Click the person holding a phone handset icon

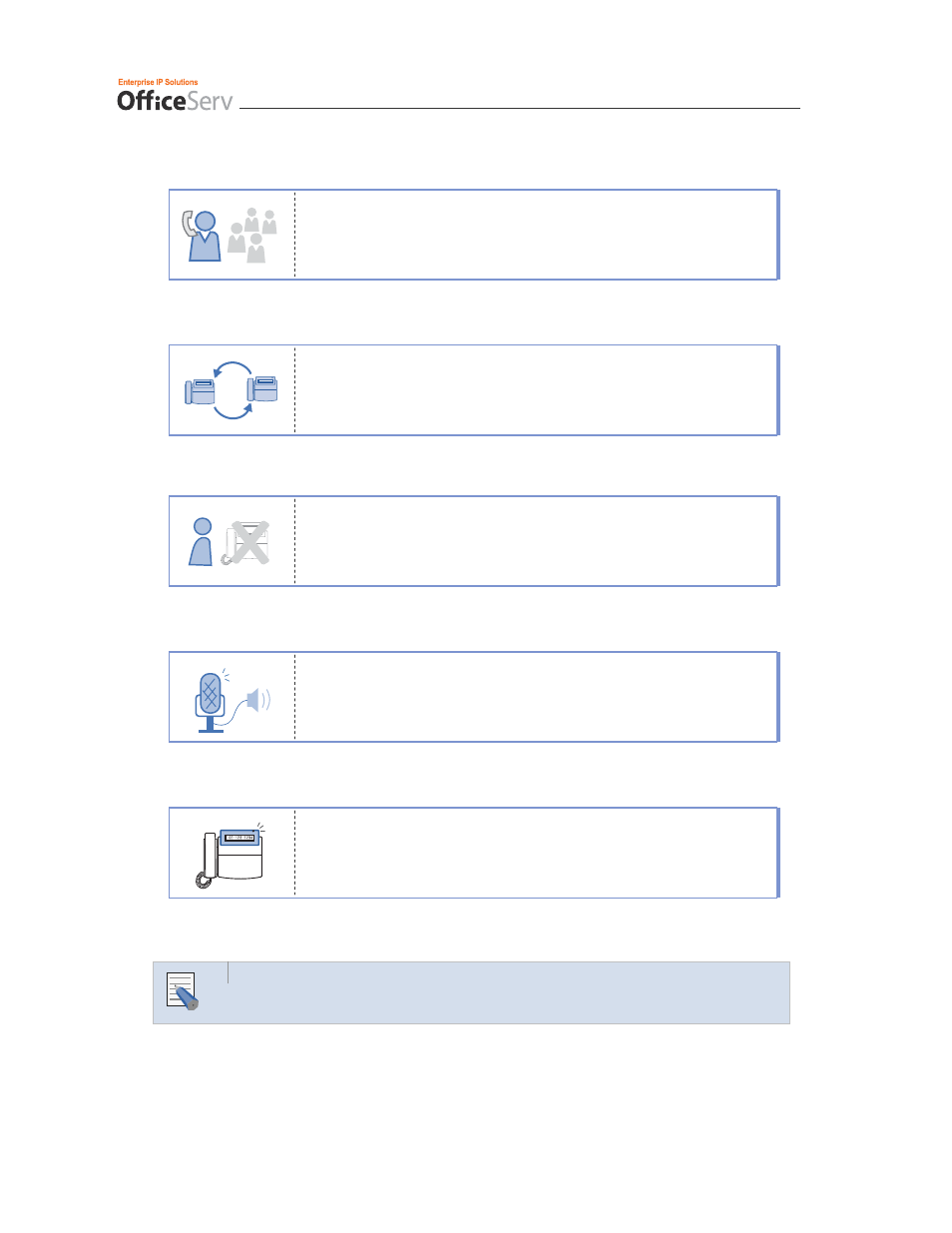(x=202, y=236)
